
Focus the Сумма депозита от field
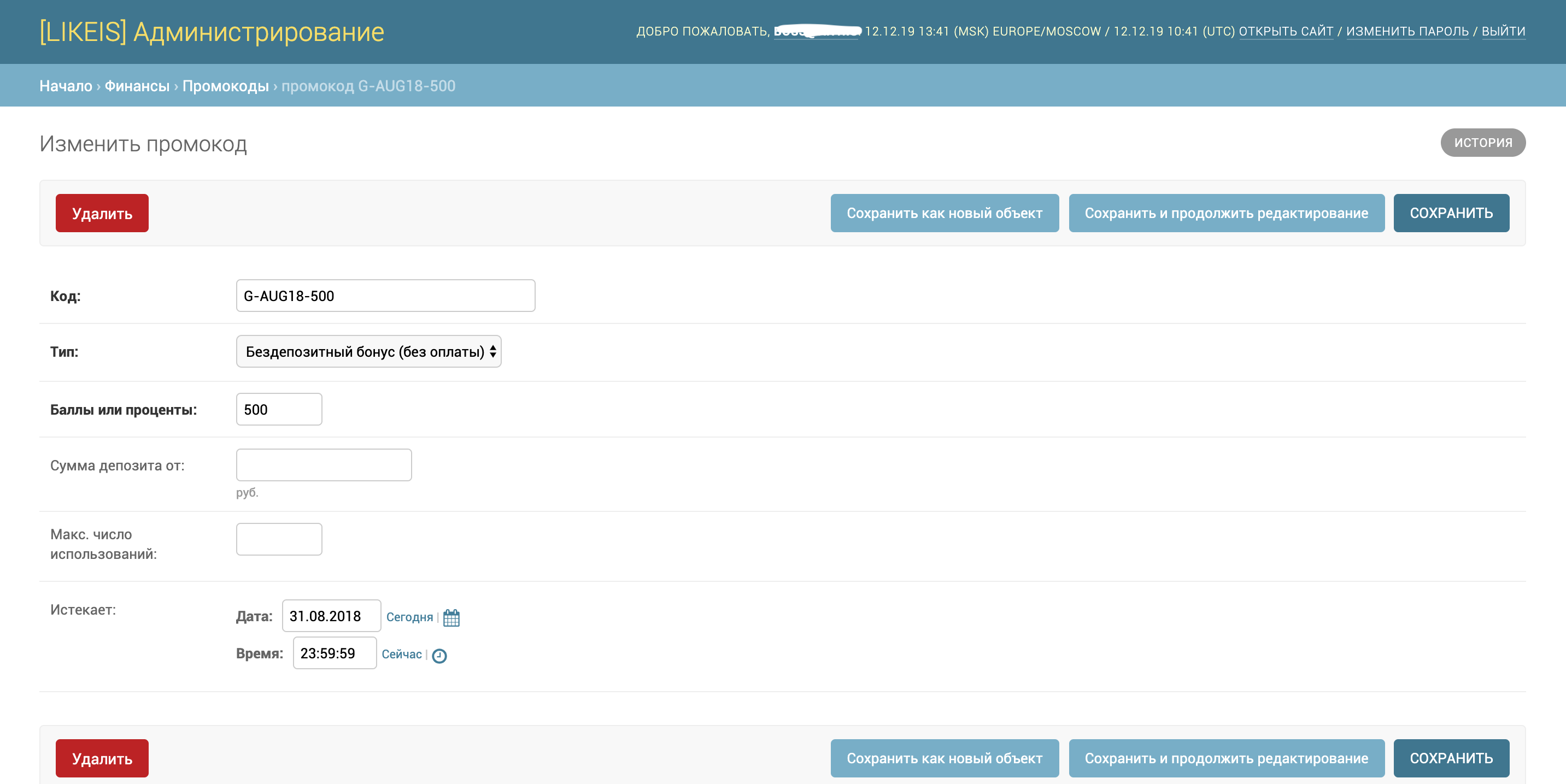click(x=324, y=465)
